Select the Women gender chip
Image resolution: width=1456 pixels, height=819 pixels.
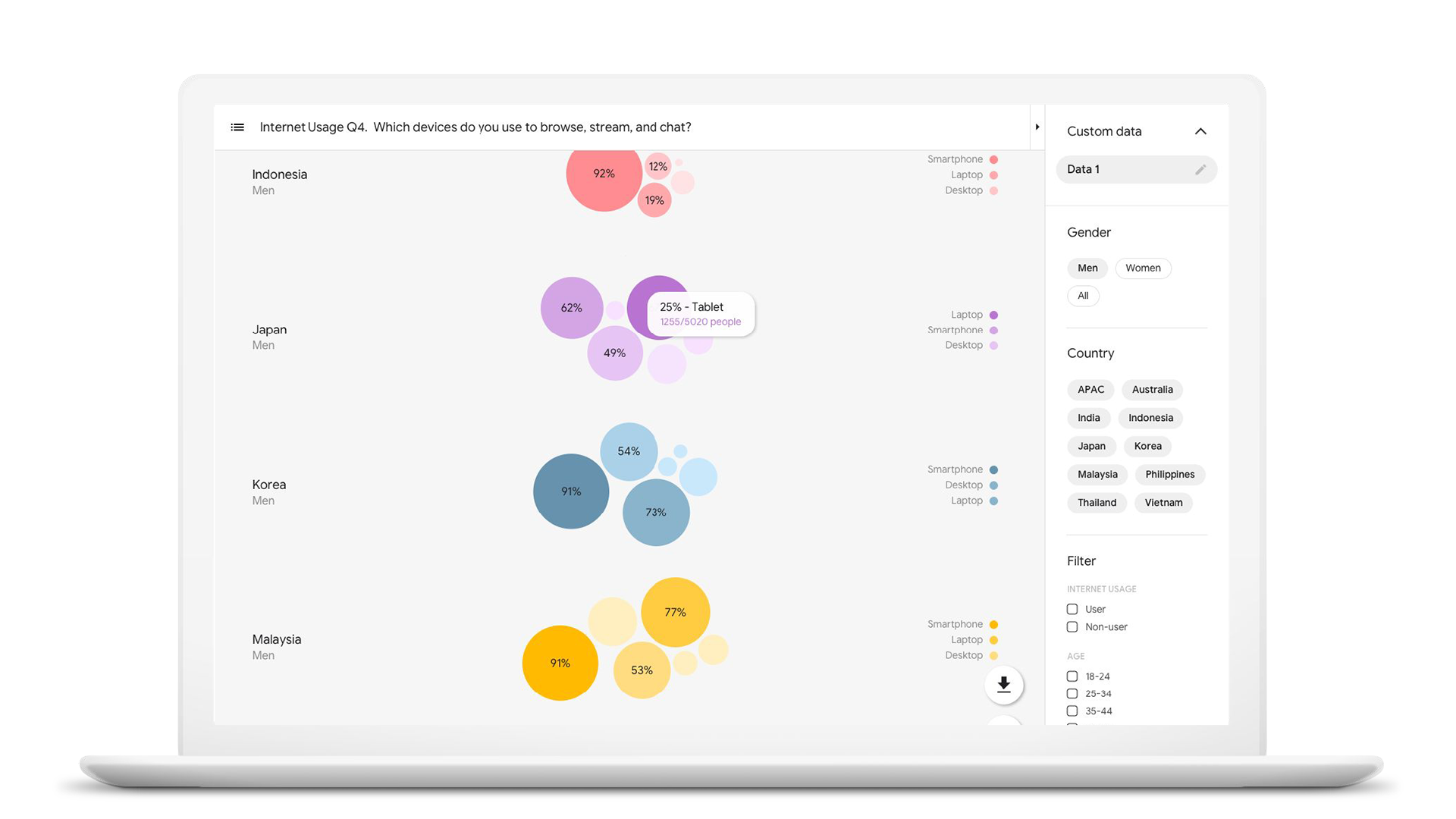click(1142, 268)
